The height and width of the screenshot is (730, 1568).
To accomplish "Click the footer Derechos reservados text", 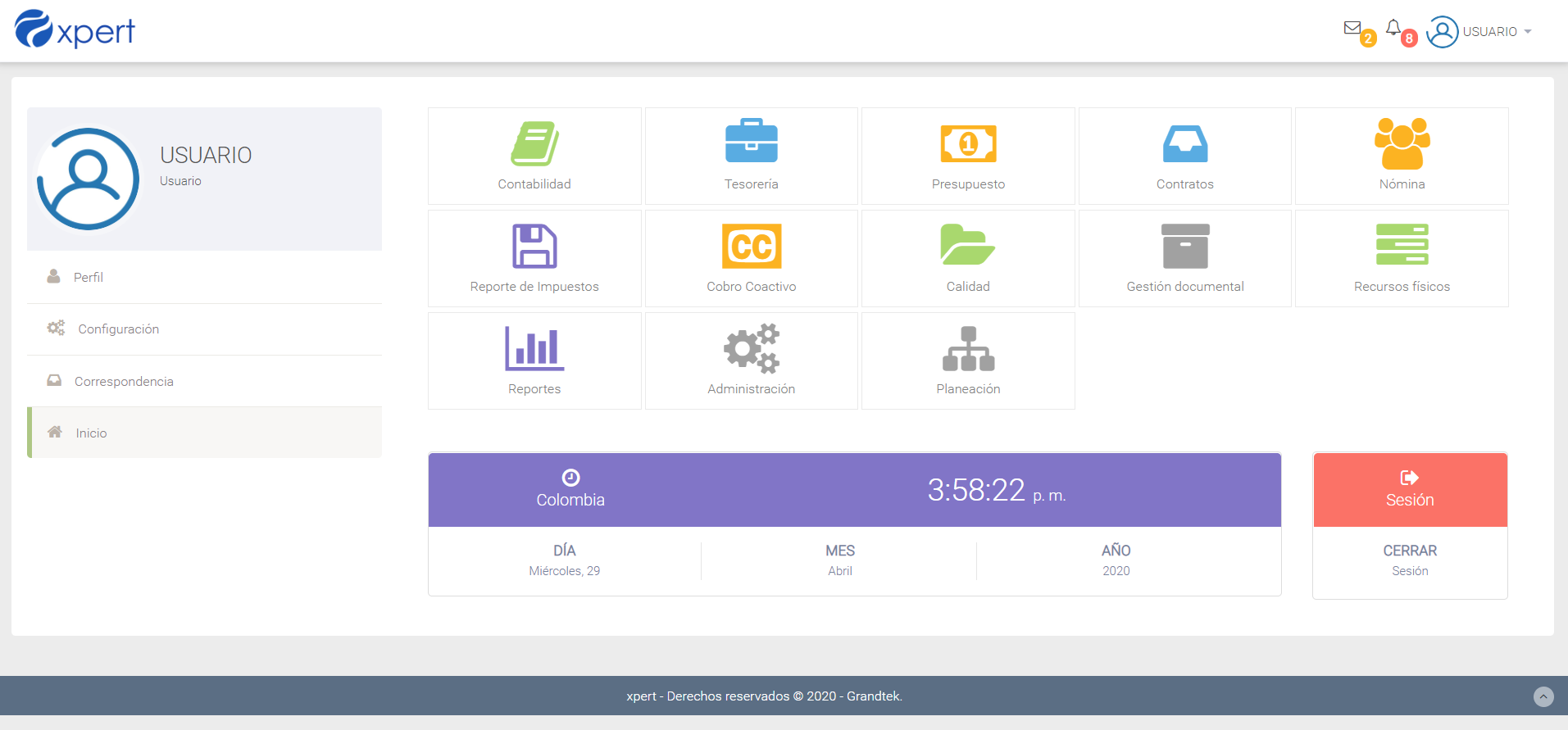I will click(765, 696).
